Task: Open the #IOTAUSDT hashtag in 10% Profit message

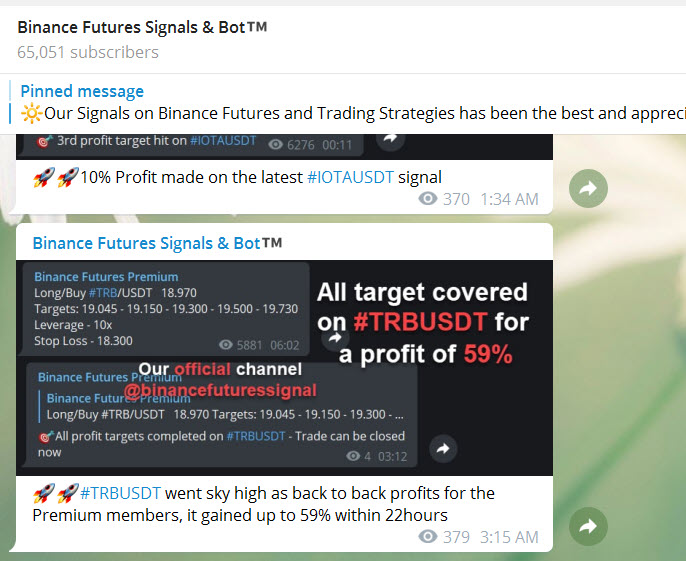Action: point(344,178)
